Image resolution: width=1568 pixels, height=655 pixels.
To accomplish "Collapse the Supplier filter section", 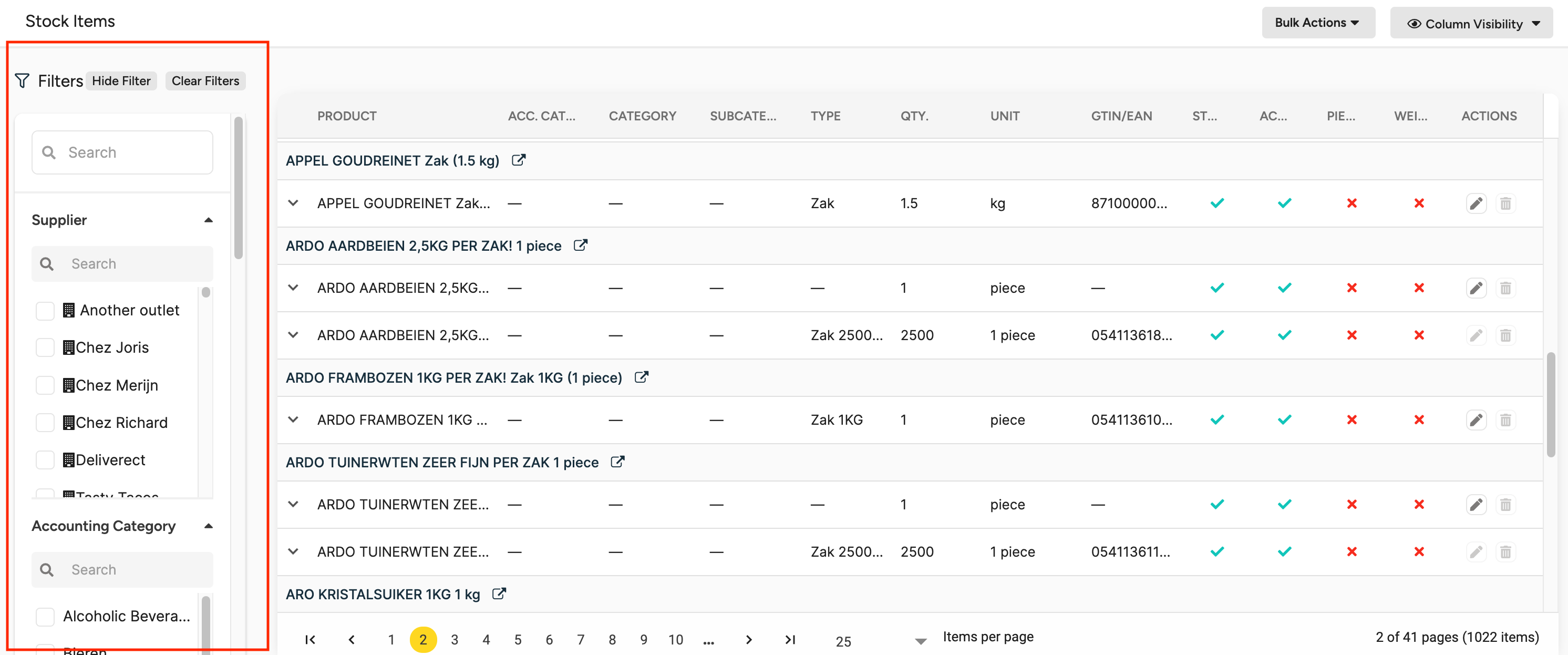I will pos(208,220).
